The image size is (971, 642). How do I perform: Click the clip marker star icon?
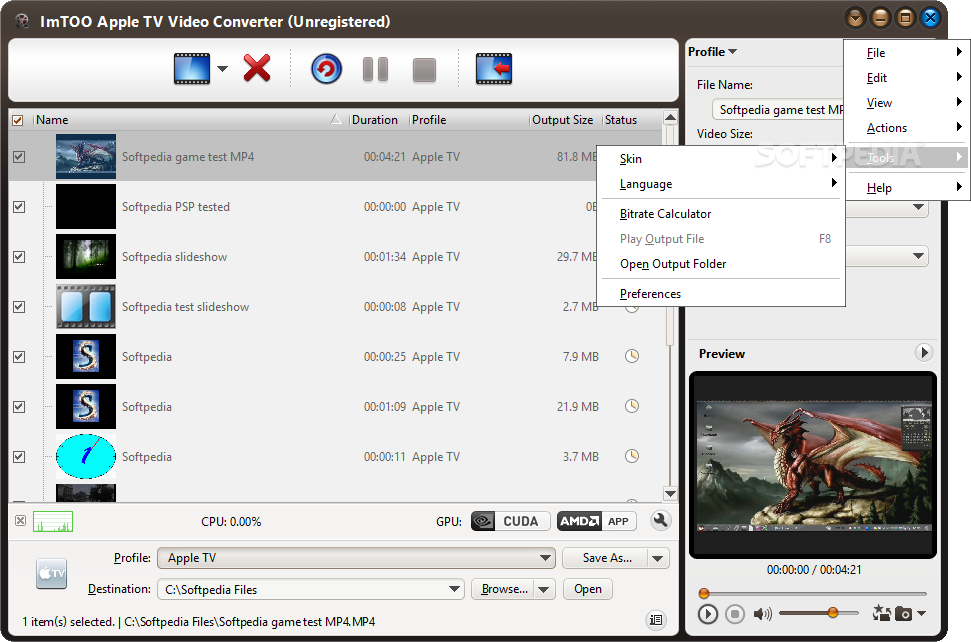coord(881,613)
